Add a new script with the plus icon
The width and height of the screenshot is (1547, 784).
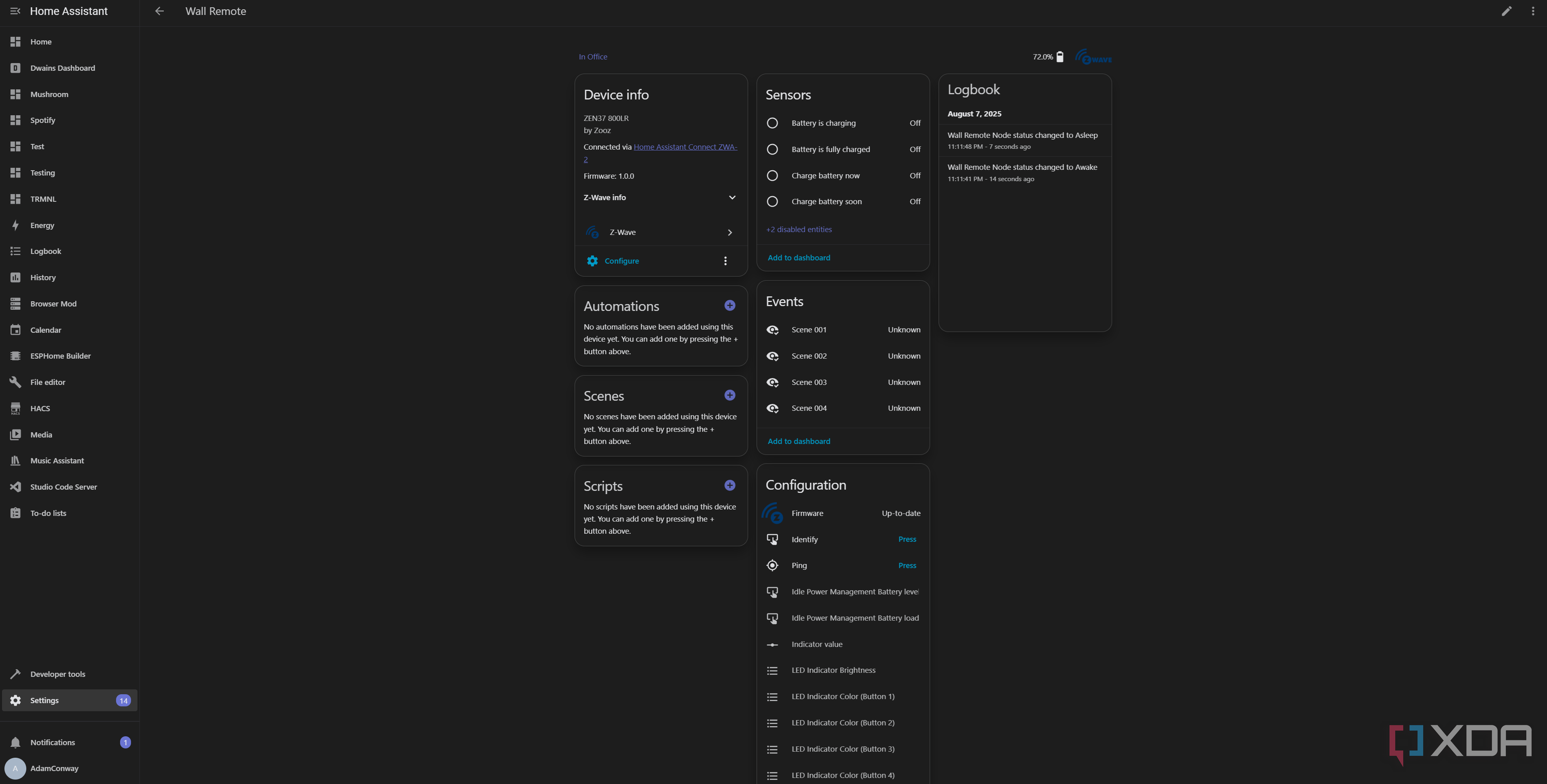730,485
